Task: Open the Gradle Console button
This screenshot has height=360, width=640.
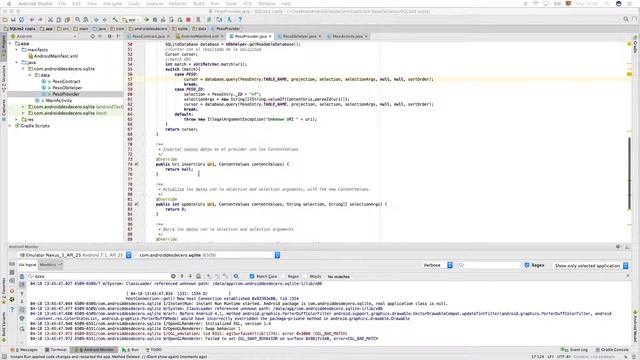Action: click(x=612, y=350)
